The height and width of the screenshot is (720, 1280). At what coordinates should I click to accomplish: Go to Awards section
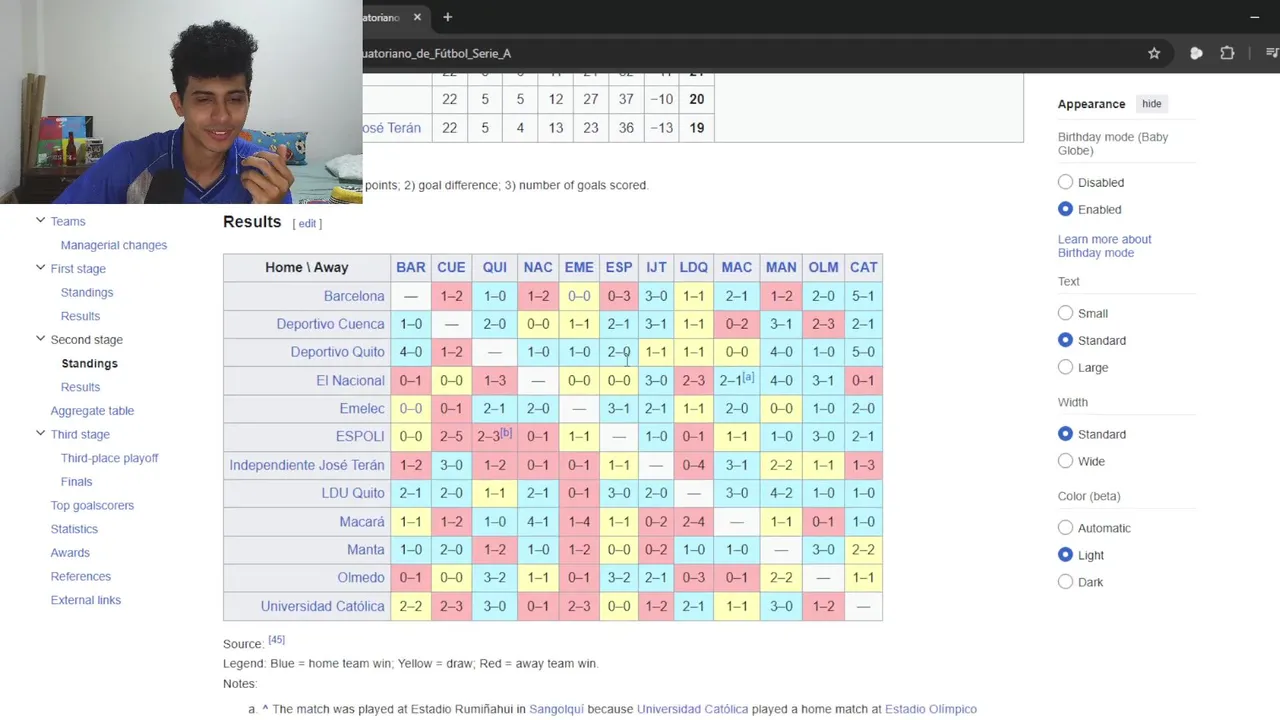pyautogui.click(x=70, y=553)
